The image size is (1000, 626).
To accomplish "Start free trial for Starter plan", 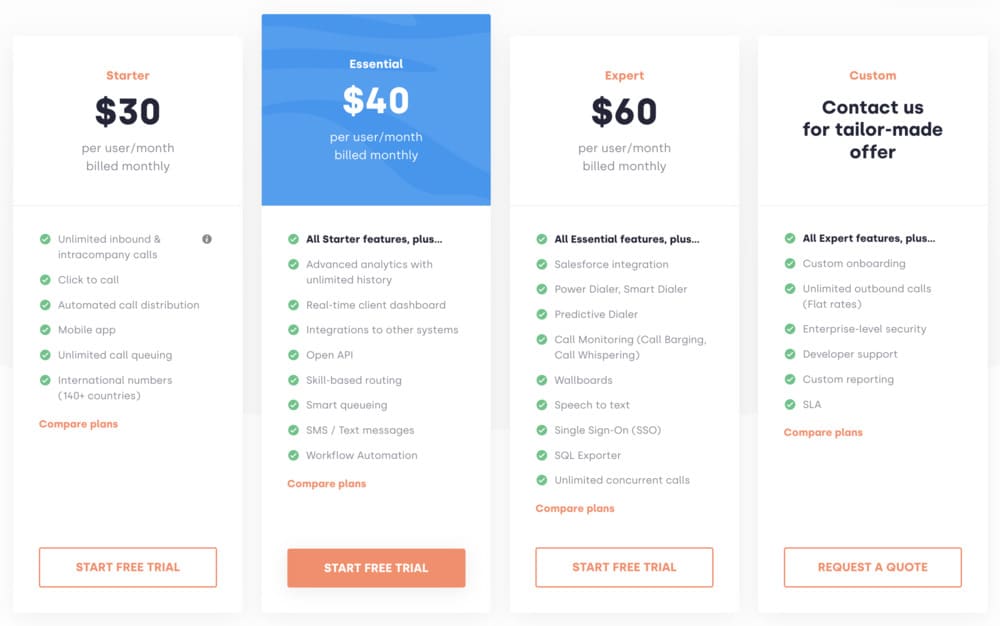I will pos(128,567).
